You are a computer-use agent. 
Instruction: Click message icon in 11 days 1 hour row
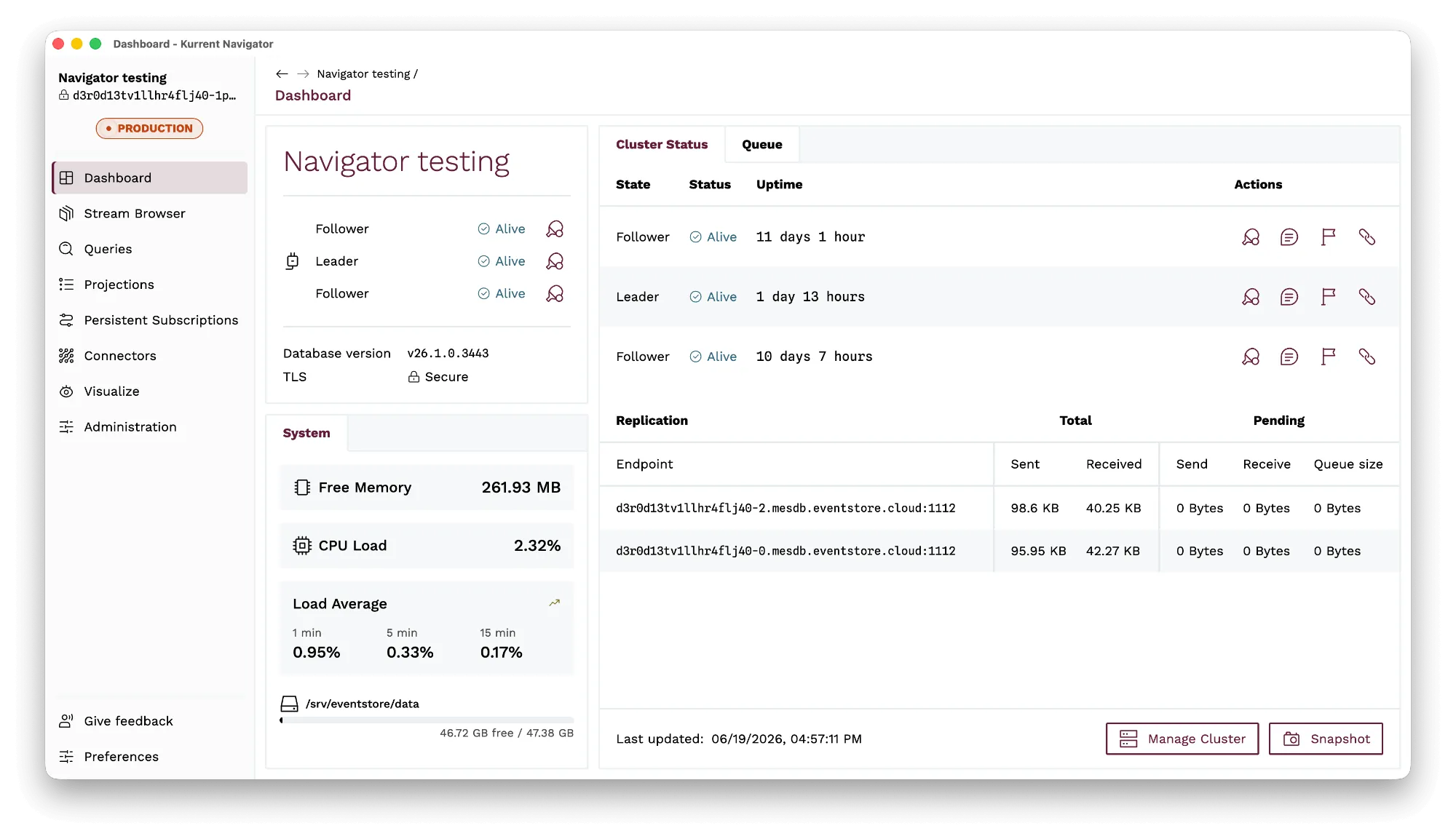pyautogui.click(x=1289, y=237)
